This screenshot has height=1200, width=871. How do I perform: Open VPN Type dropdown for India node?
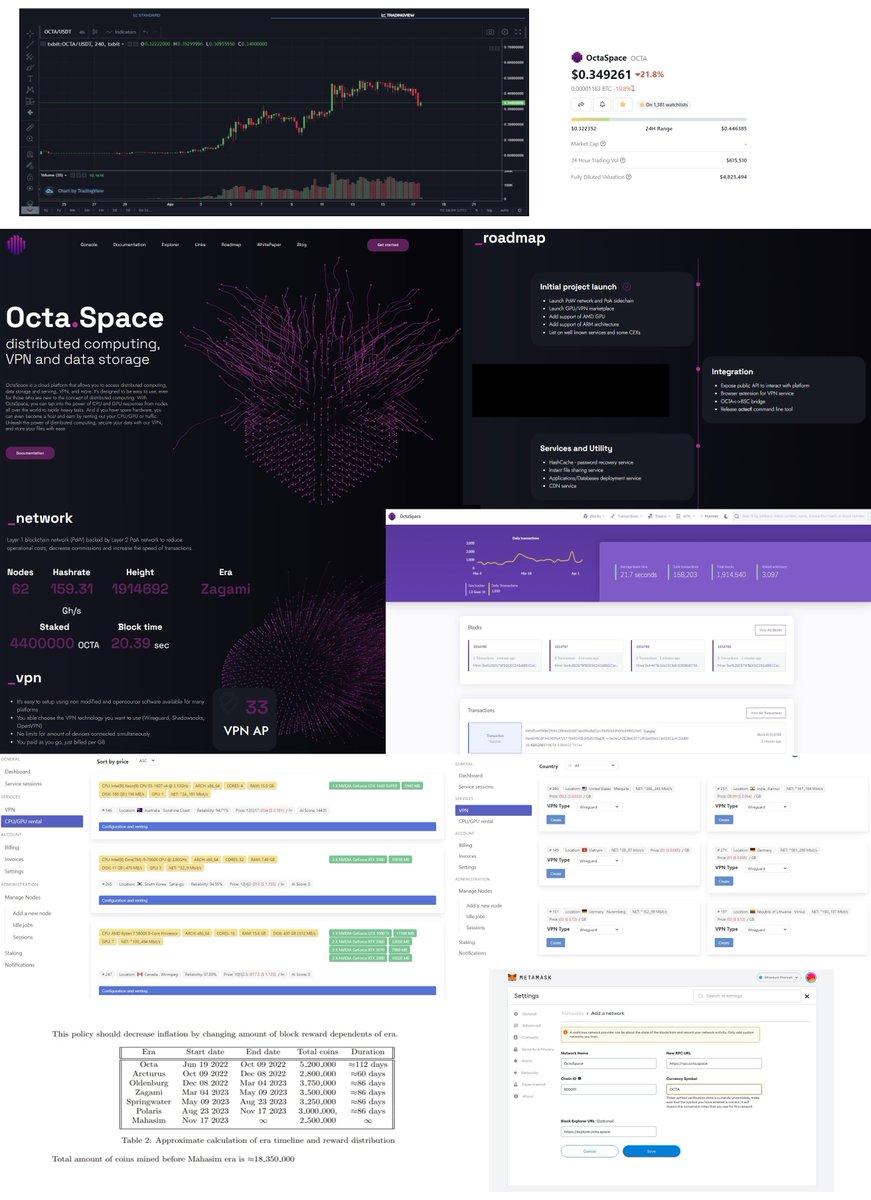pos(768,807)
